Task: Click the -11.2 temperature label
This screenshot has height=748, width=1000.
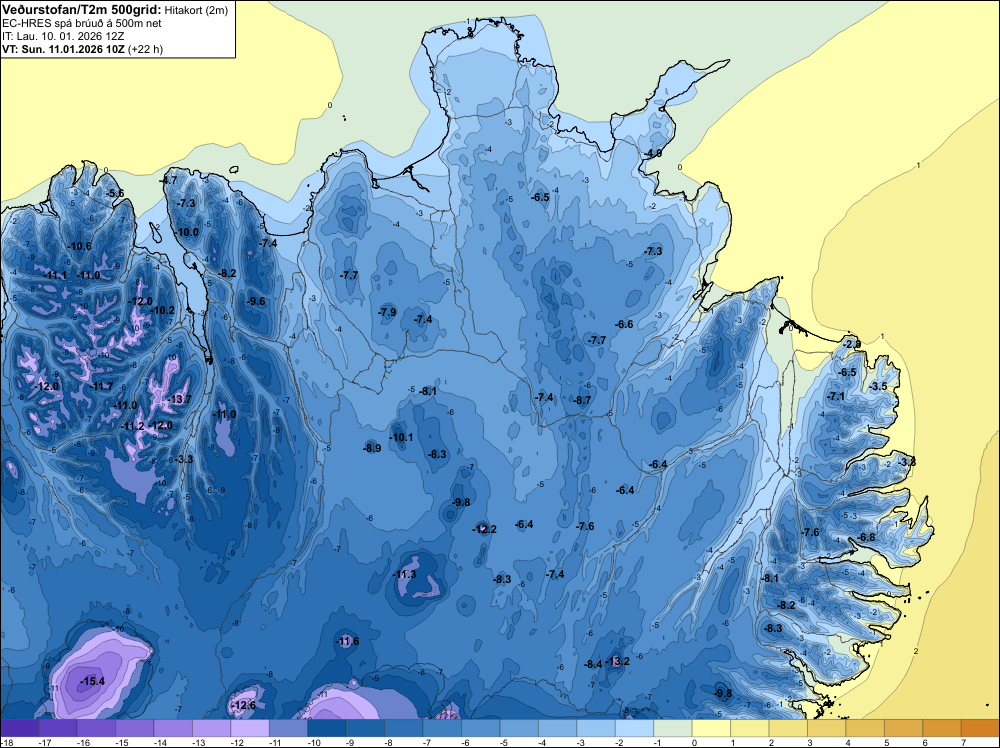Action: coord(133,426)
